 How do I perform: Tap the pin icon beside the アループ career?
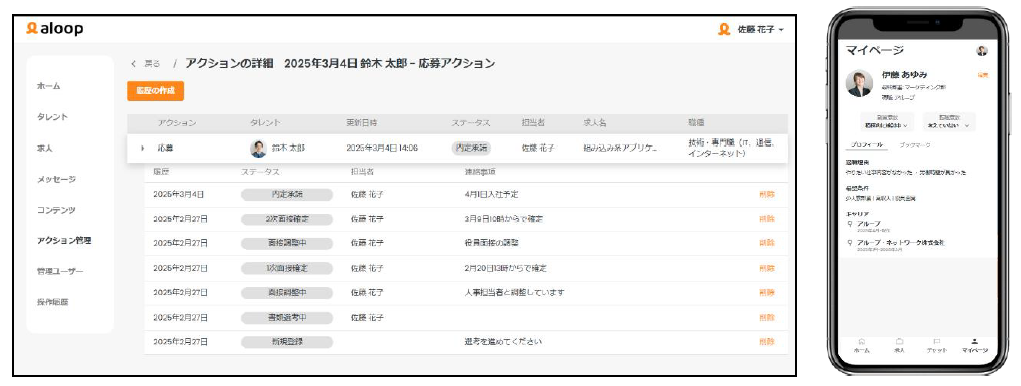pyautogui.click(x=850, y=224)
